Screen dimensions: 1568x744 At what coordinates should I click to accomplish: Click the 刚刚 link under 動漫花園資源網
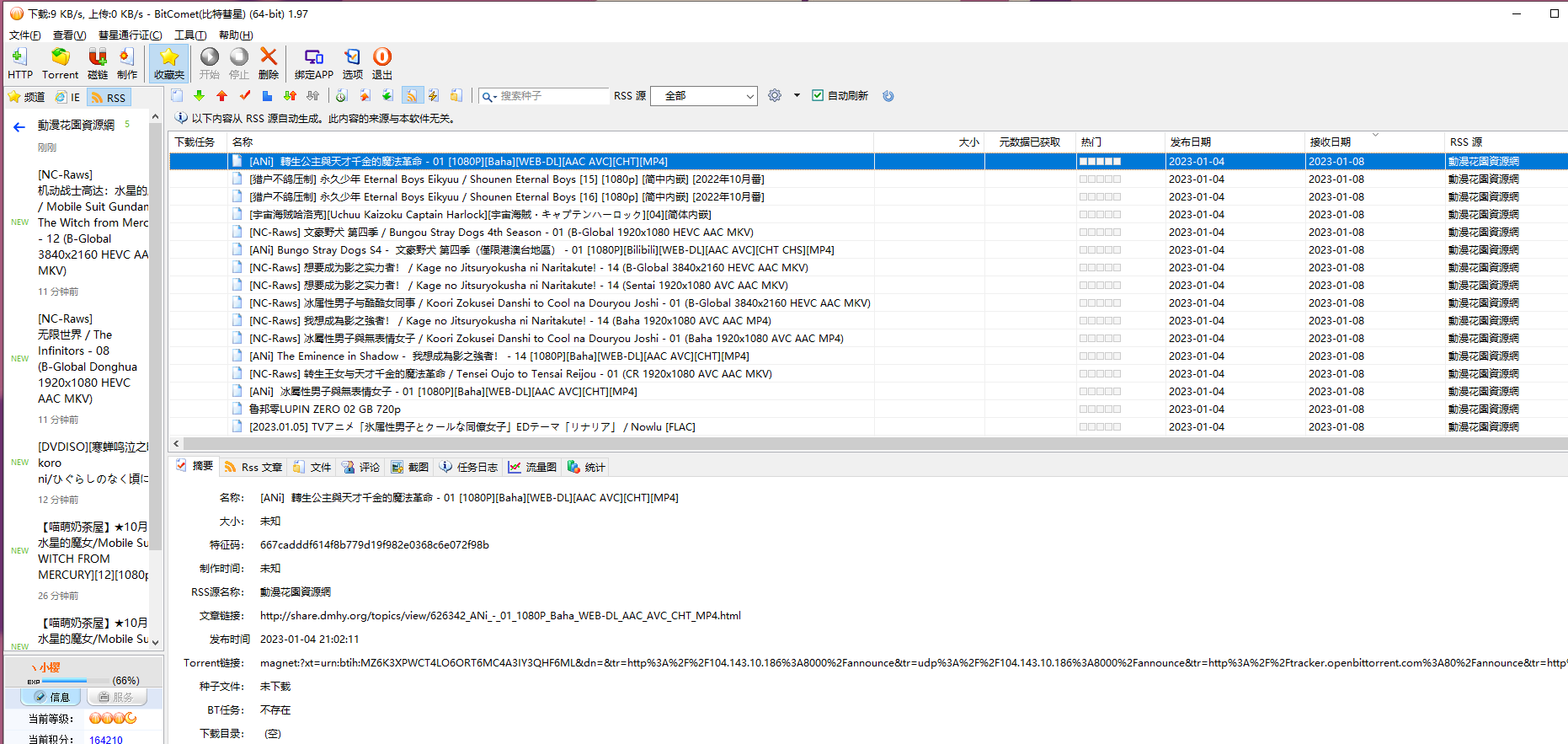click(x=47, y=147)
